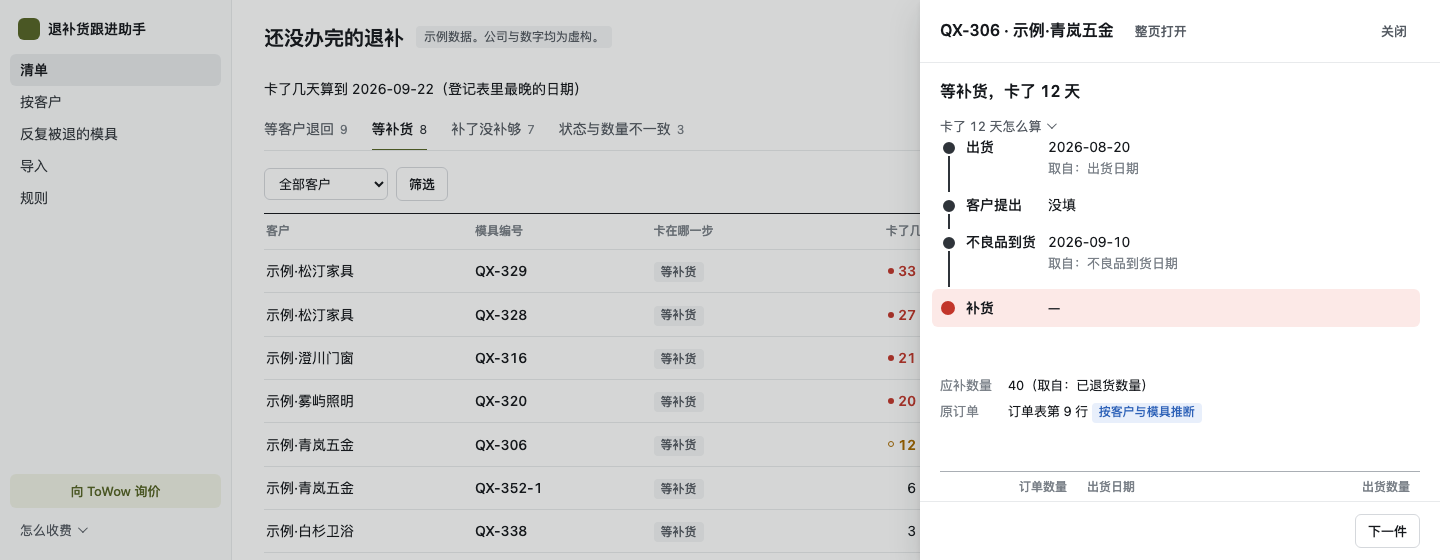Click the 示例数据 notice badge
The width and height of the screenshot is (1440, 560).
[x=514, y=37]
